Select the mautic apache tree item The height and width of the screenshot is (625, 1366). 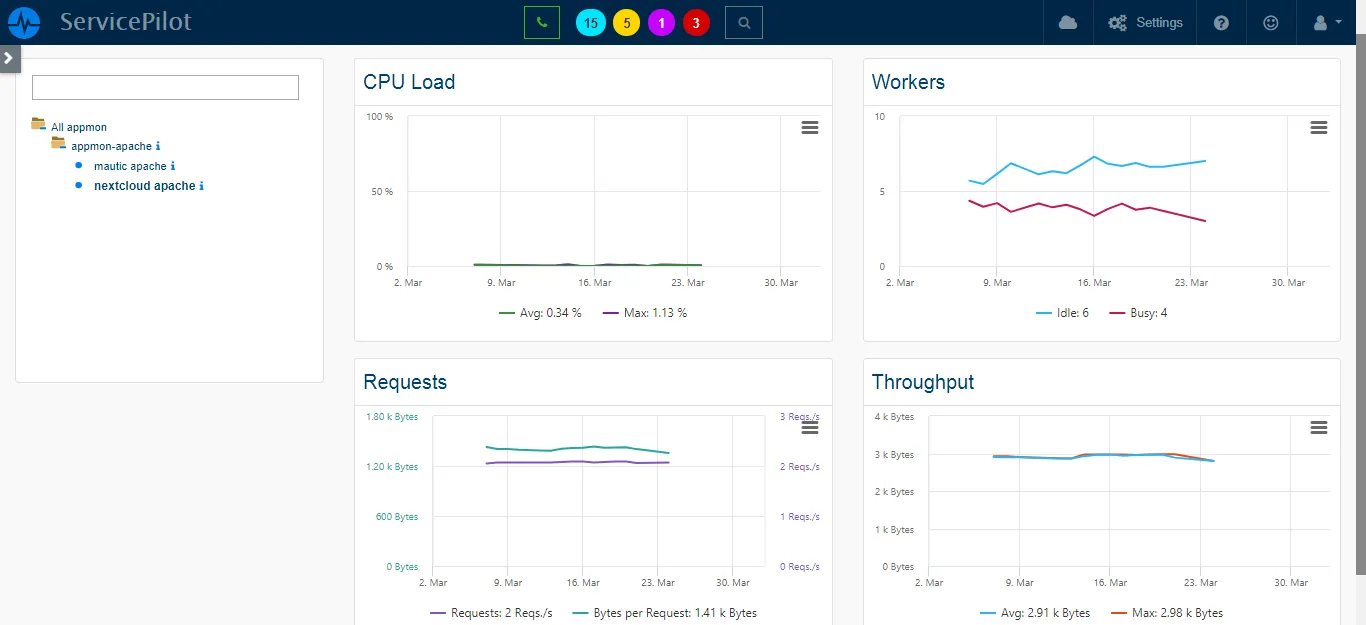tap(130, 166)
